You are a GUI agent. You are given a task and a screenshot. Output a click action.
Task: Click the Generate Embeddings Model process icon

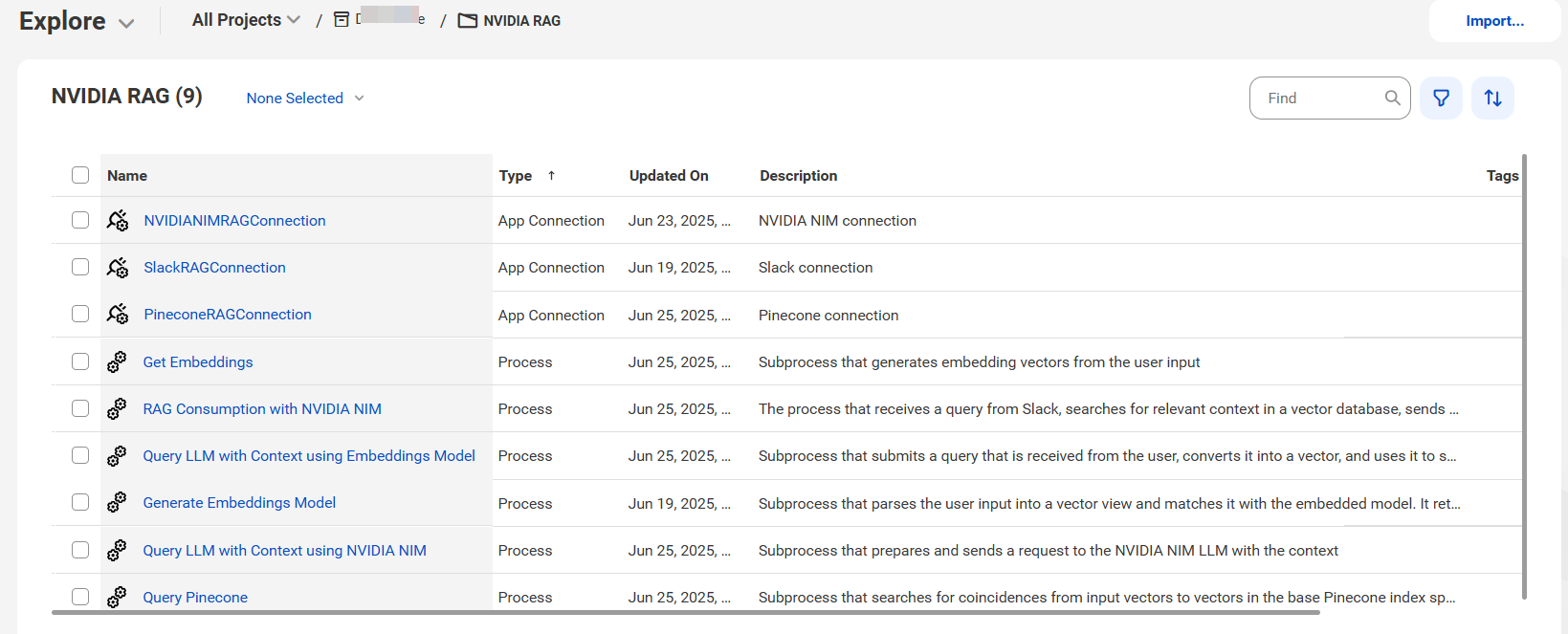(x=117, y=503)
